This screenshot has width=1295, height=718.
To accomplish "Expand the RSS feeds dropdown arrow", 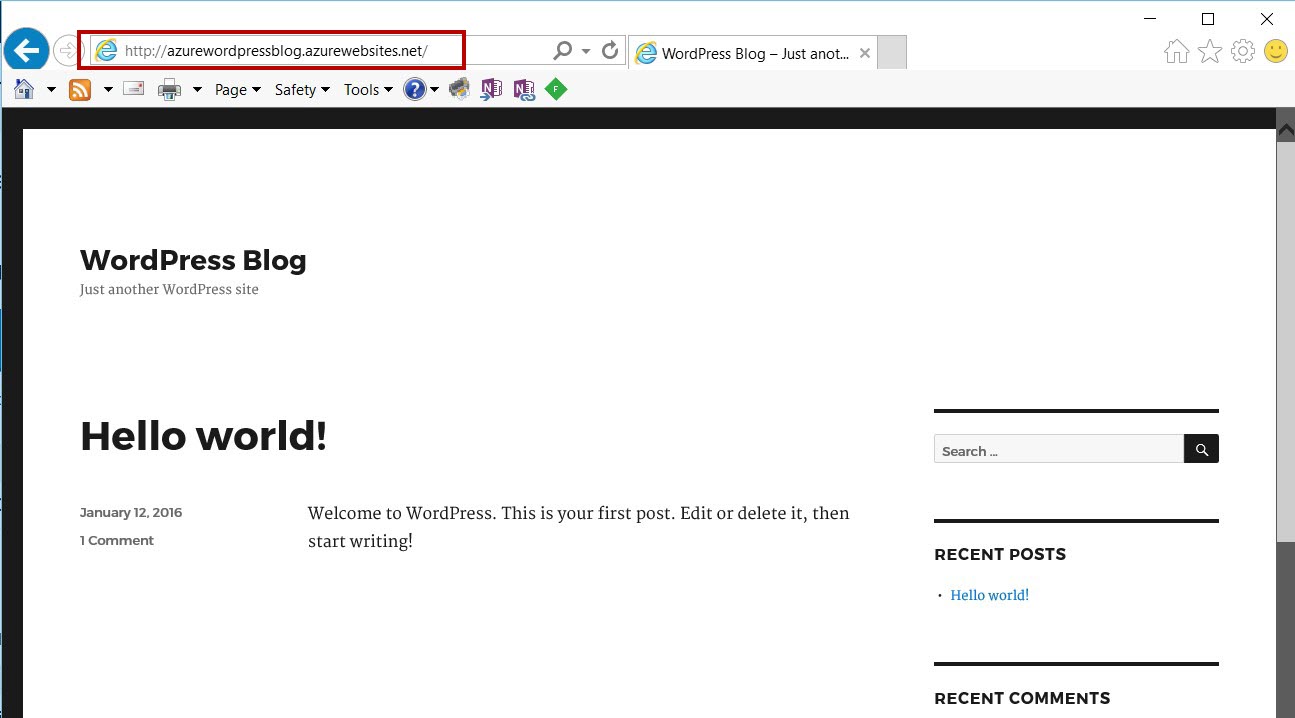I will click(x=108, y=90).
